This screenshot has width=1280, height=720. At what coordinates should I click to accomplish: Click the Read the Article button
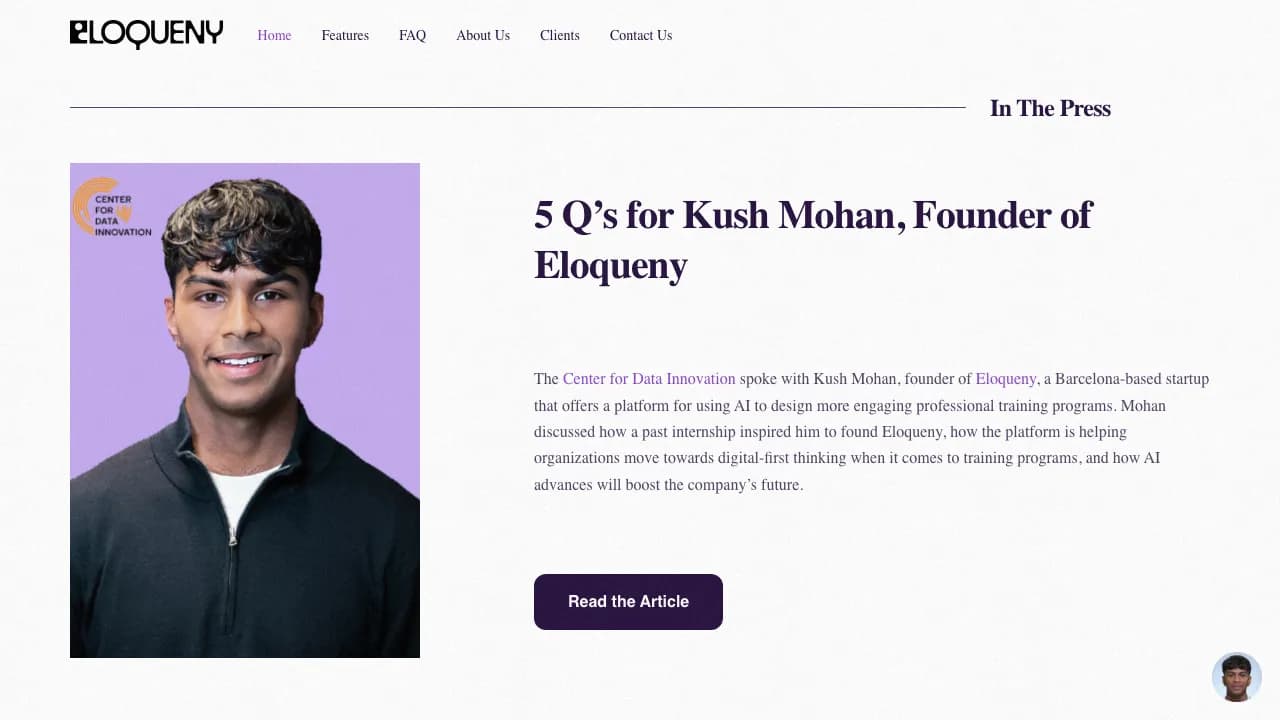tap(628, 601)
